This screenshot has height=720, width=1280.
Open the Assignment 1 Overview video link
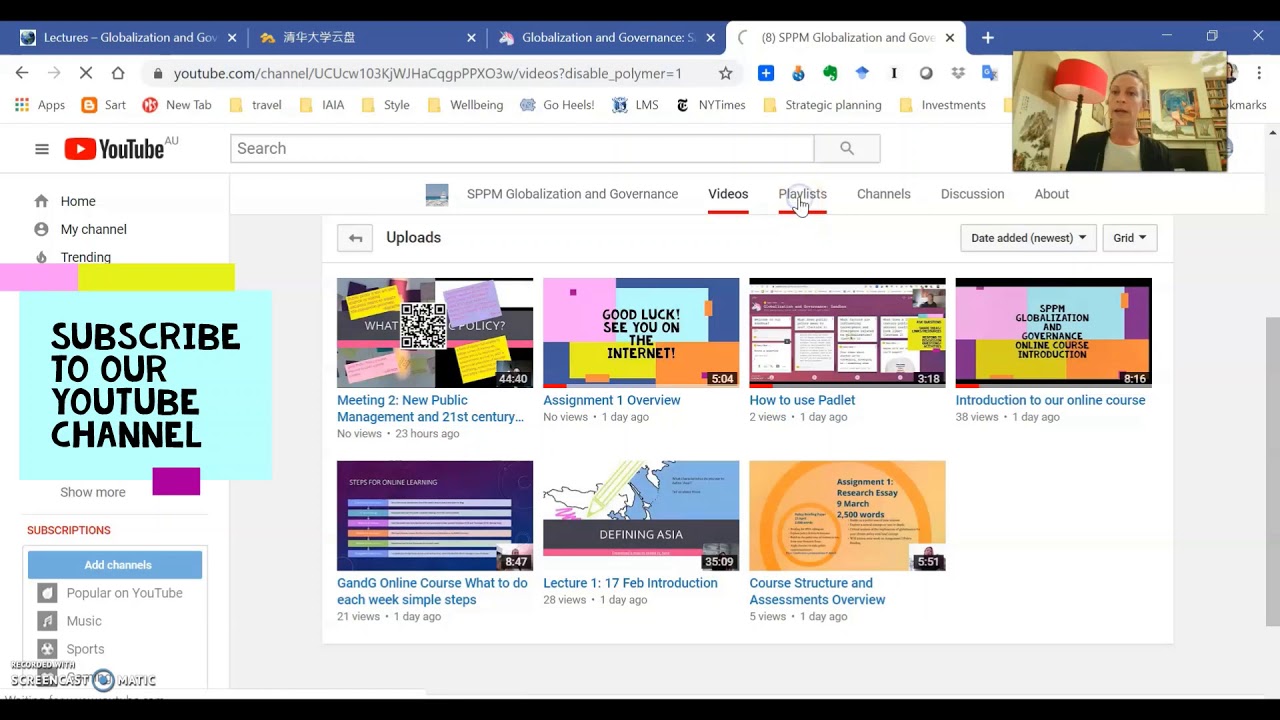pyautogui.click(x=612, y=400)
